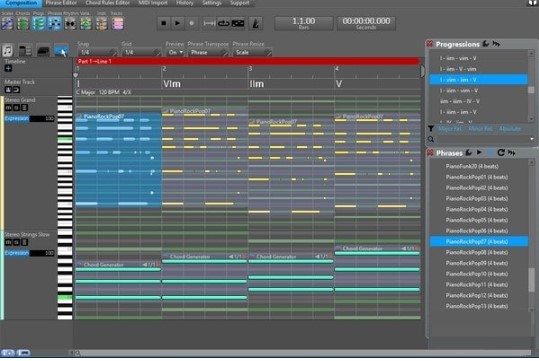Click the record button
This screenshot has width=539, height=361.
point(191,23)
